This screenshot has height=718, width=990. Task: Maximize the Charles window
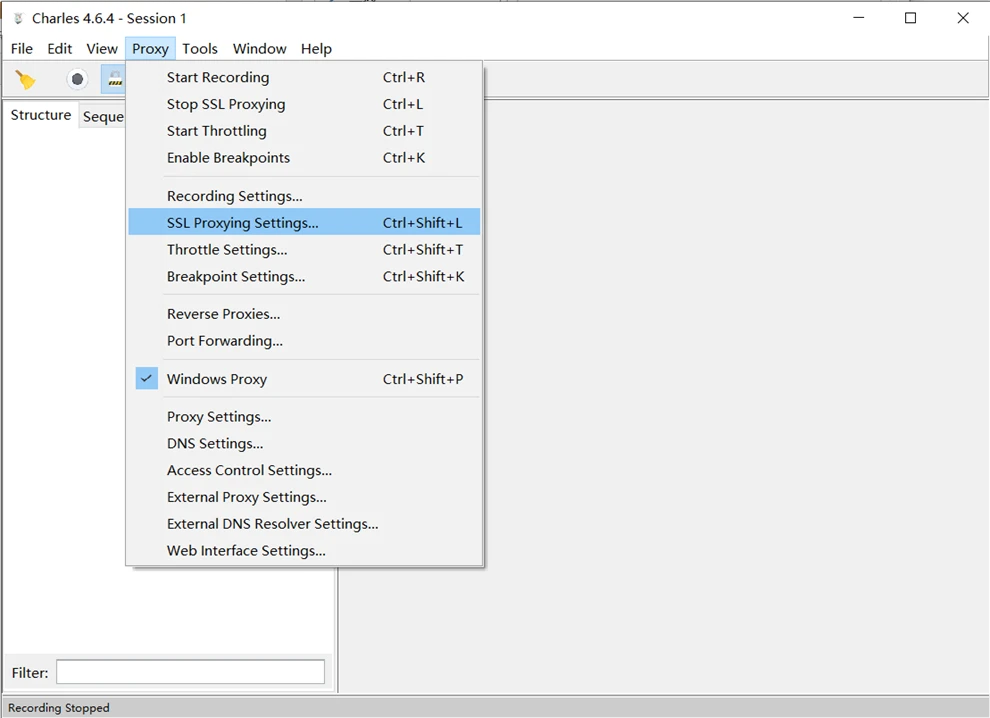tap(910, 18)
